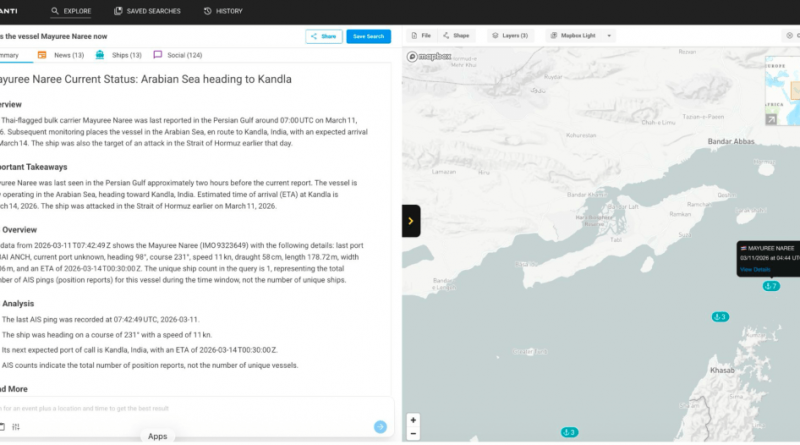Screen dimensions: 800x445
Task: Go to Saved Searches
Action: point(146,11)
